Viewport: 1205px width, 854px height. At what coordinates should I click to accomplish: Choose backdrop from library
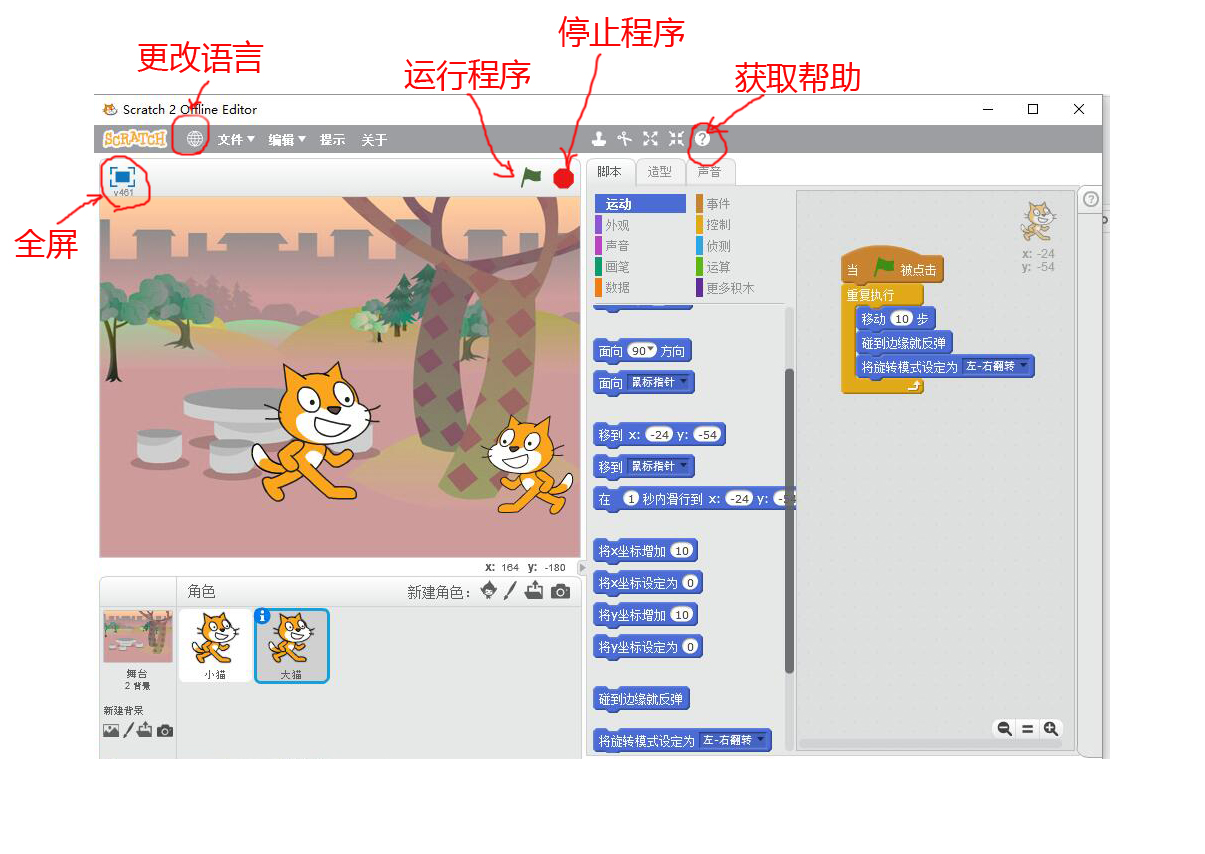point(111,730)
